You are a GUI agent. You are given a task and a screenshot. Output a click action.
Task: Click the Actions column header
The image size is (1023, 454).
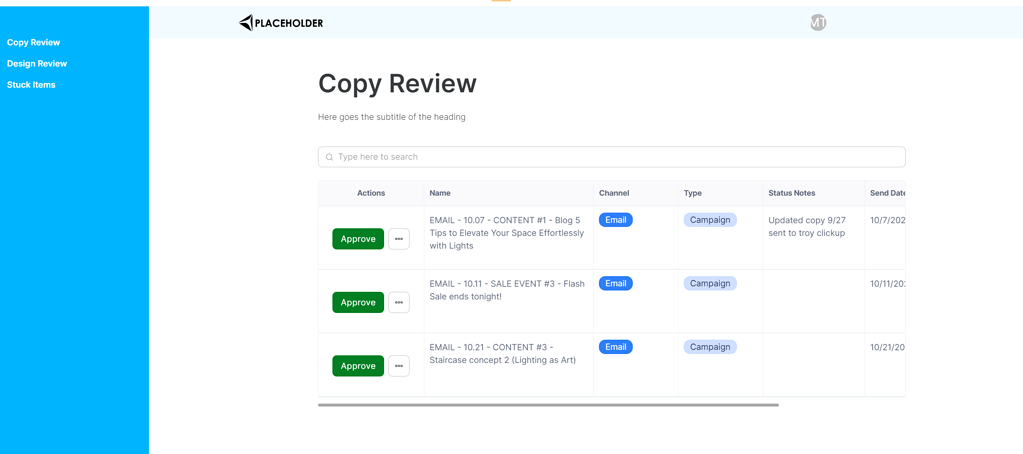click(x=371, y=193)
